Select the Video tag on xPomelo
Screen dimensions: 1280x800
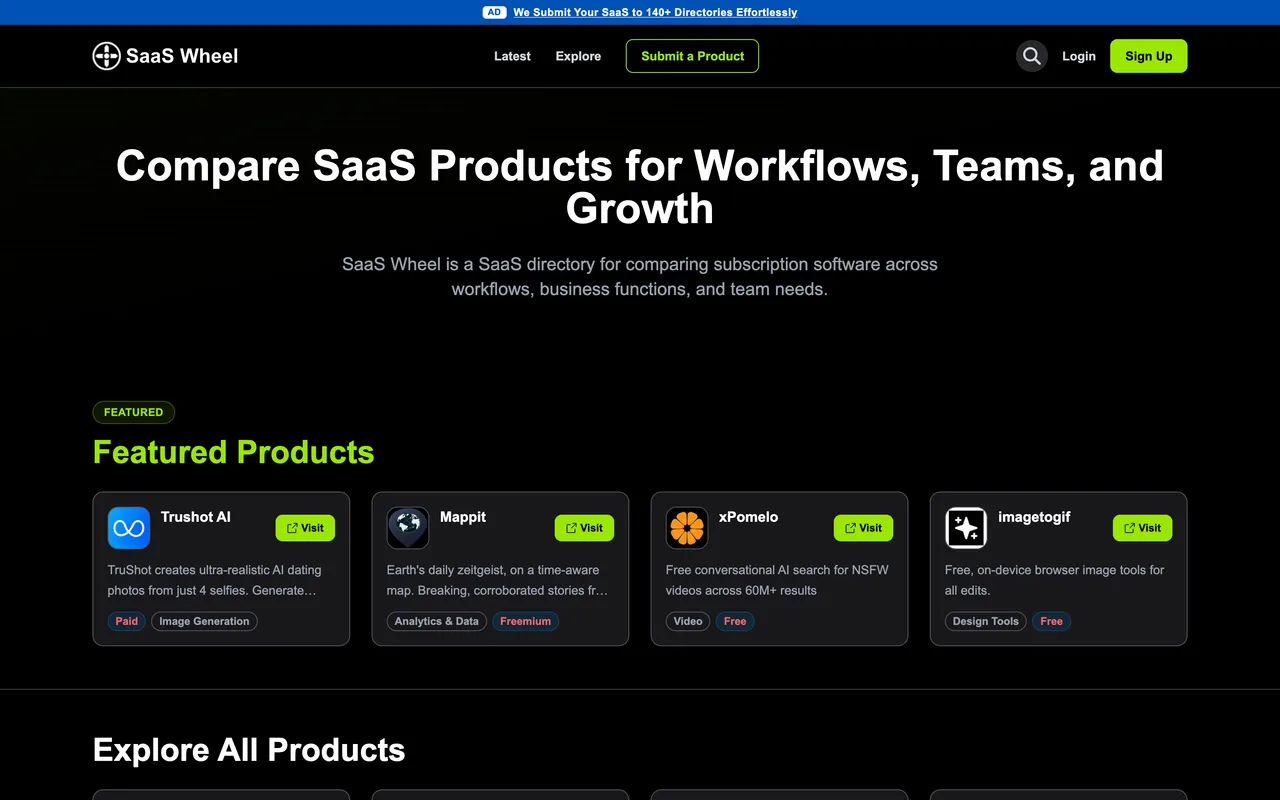click(x=688, y=621)
